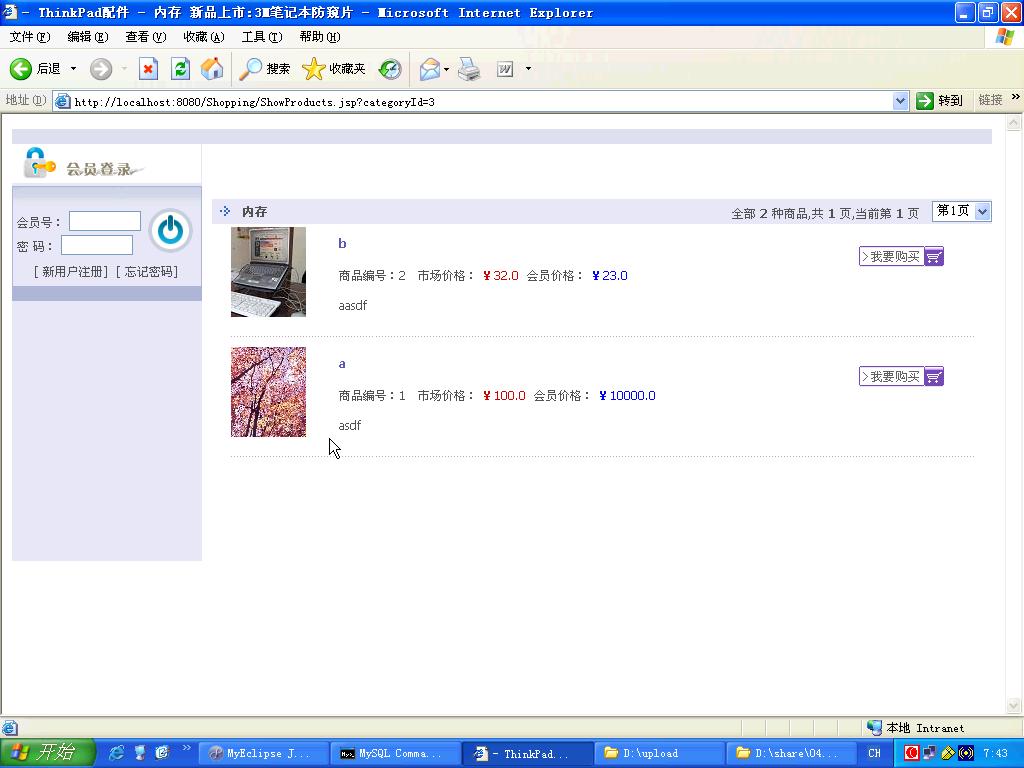This screenshot has height=768, width=1024.
Task: Go to Home page icon
Action: tap(212, 69)
